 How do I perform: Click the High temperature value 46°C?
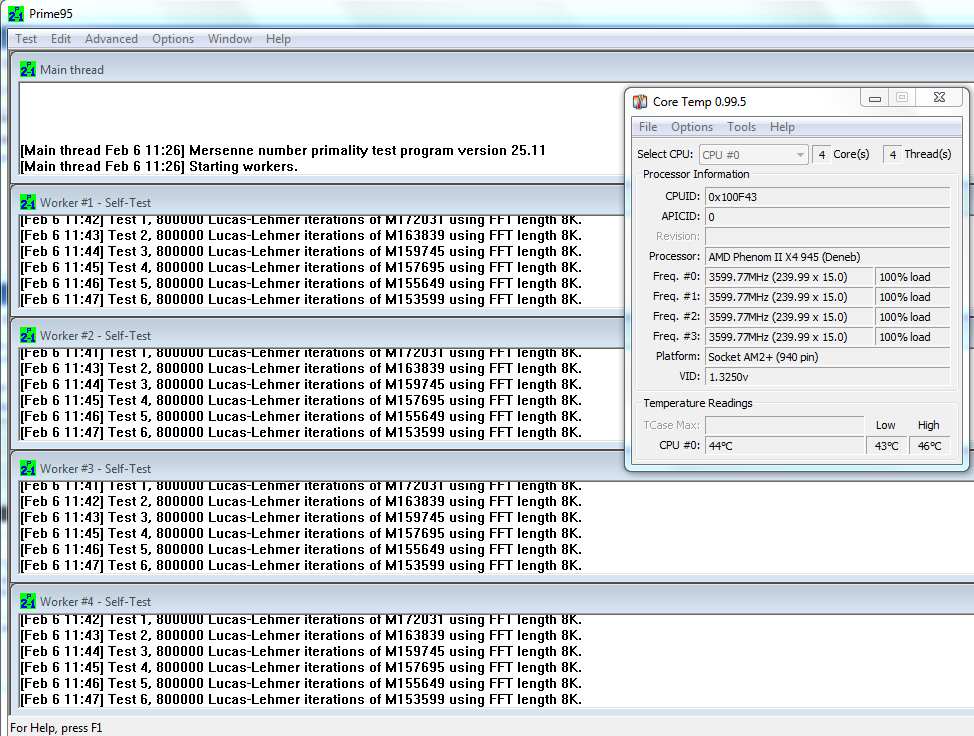click(x=930, y=445)
